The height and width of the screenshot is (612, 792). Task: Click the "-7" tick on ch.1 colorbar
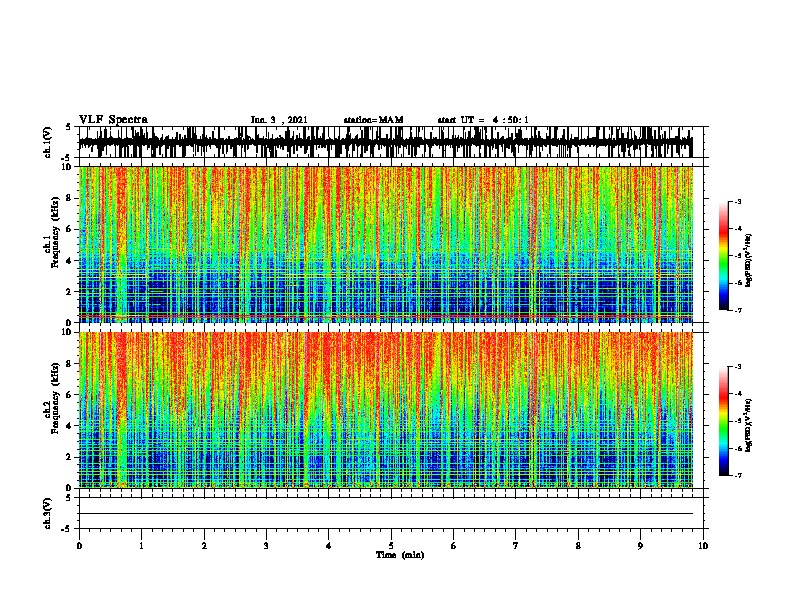[x=738, y=310]
